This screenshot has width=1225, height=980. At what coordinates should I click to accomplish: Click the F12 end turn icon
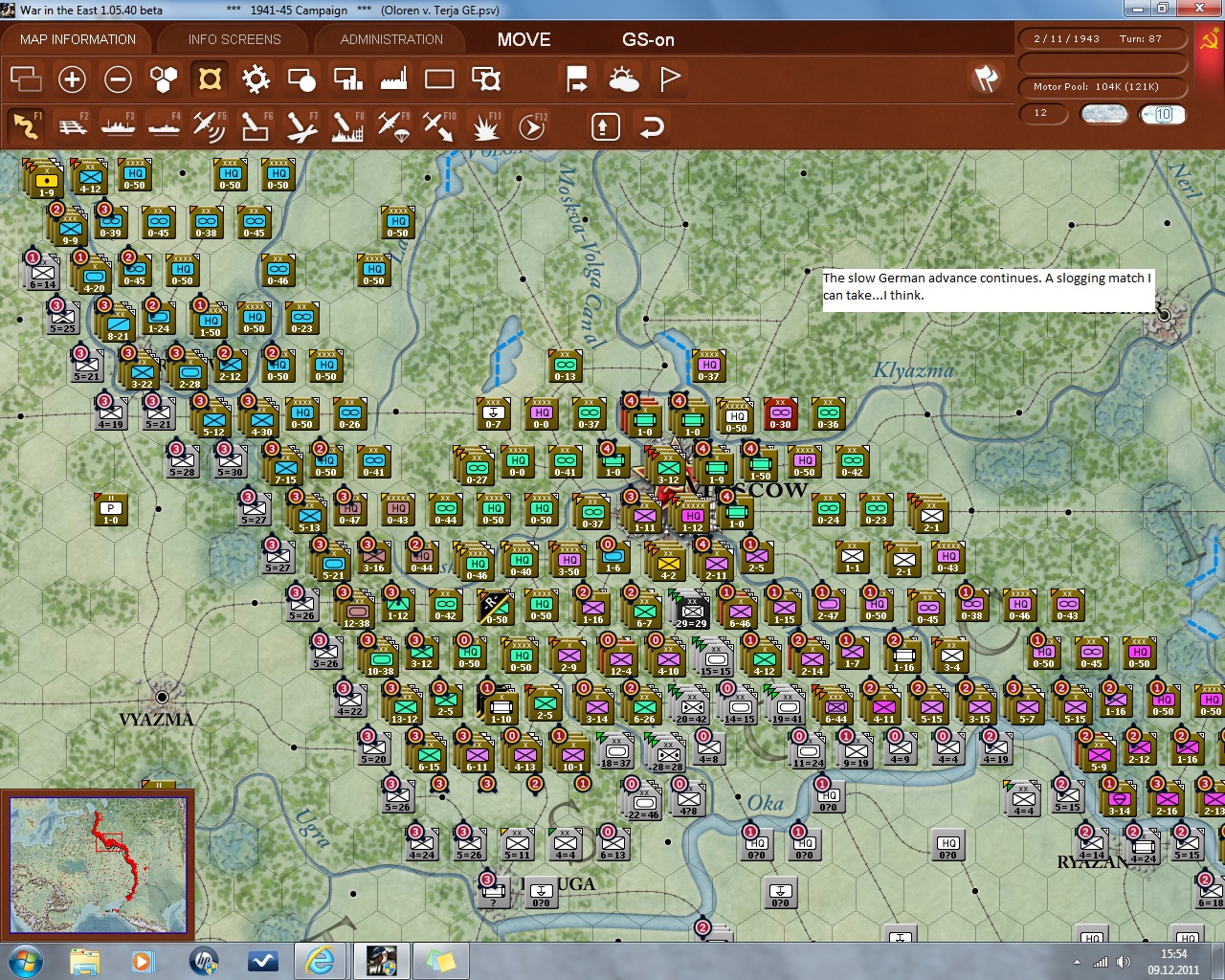pos(532,126)
